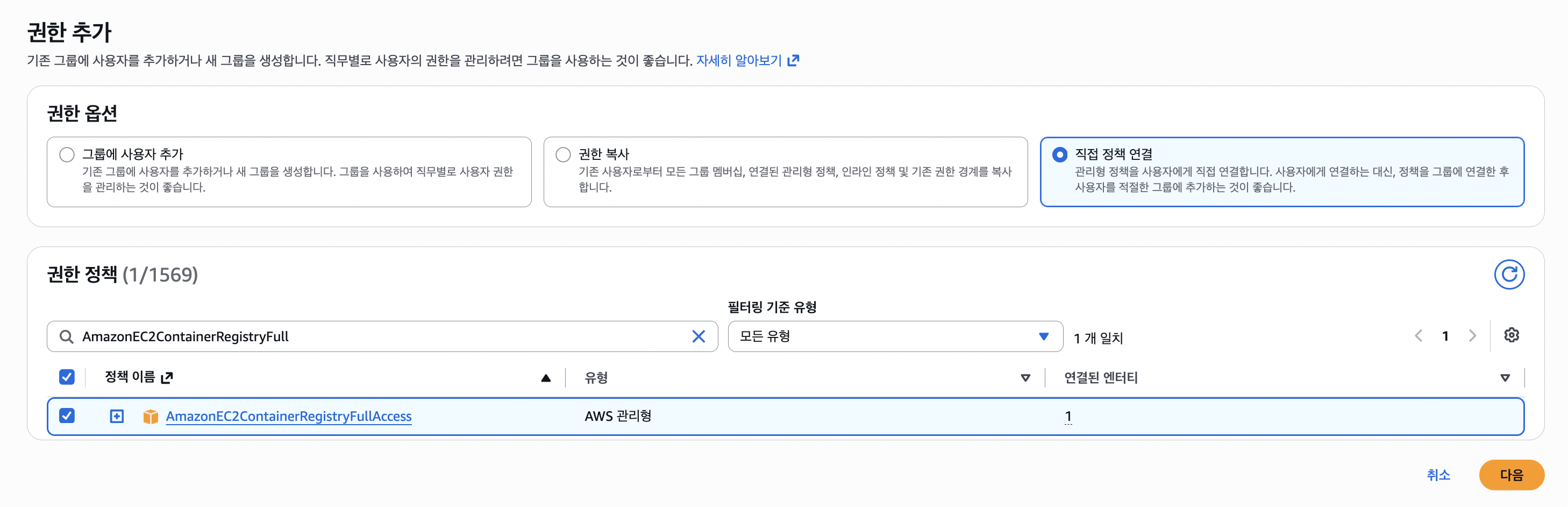The image size is (1568, 507).
Task: Sort by 연결된 엔터티 column arrow
Action: [1505, 378]
